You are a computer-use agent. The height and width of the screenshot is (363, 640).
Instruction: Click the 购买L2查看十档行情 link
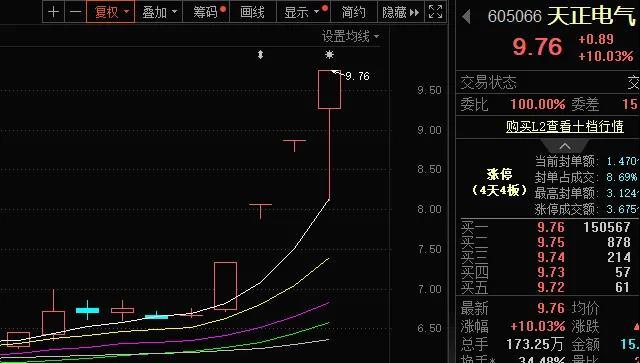(x=565, y=126)
